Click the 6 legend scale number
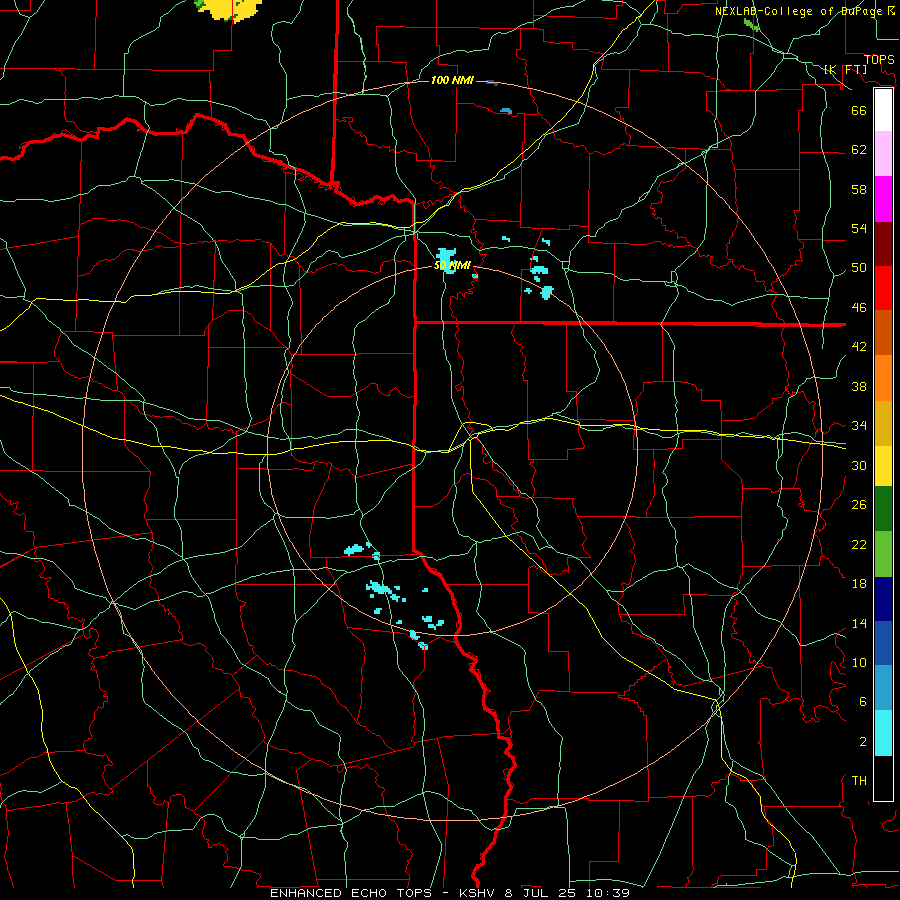Viewport: 900px width, 900px height. (x=863, y=702)
